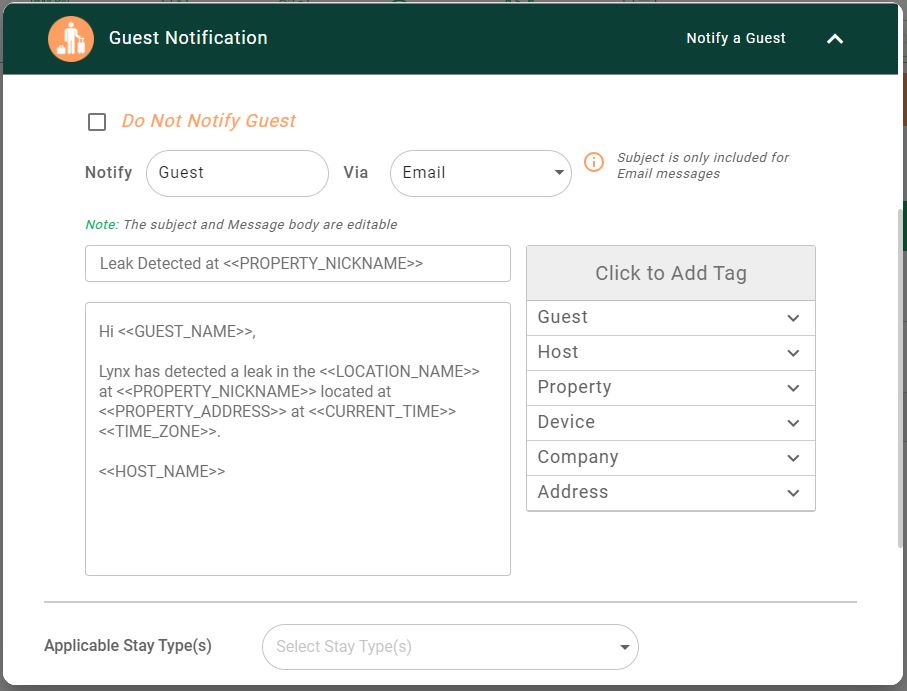The image size is (907, 691).
Task: Click the subject and Message body editable note
Action: pos(241,224)
